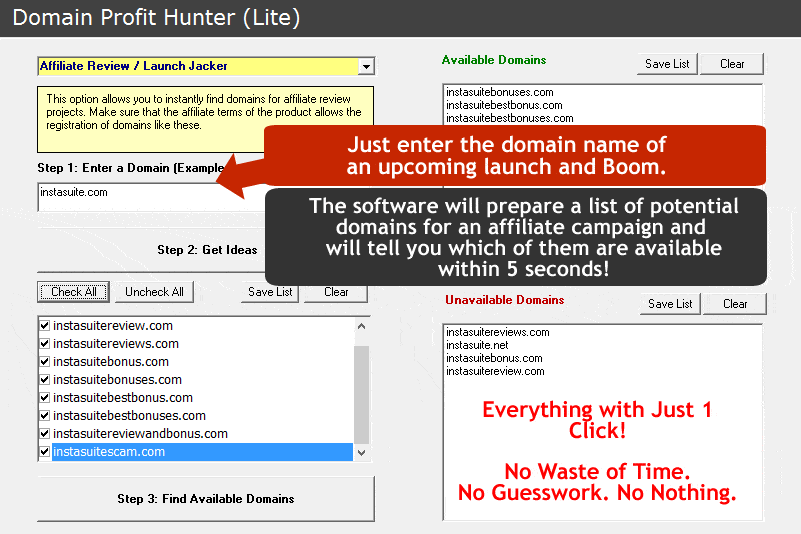Select instasuitebonus.com in Unavailable Domains
The image size is (801, 534).
click(494, 358)
